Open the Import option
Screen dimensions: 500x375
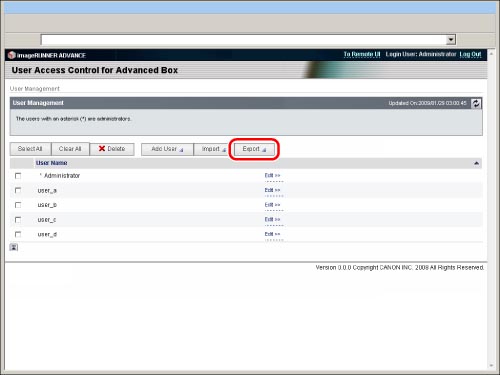214,149
